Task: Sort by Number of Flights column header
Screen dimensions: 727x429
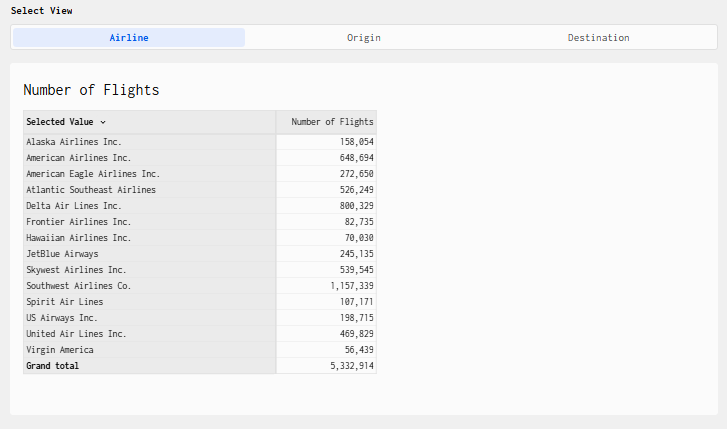Action: (331, 122)
